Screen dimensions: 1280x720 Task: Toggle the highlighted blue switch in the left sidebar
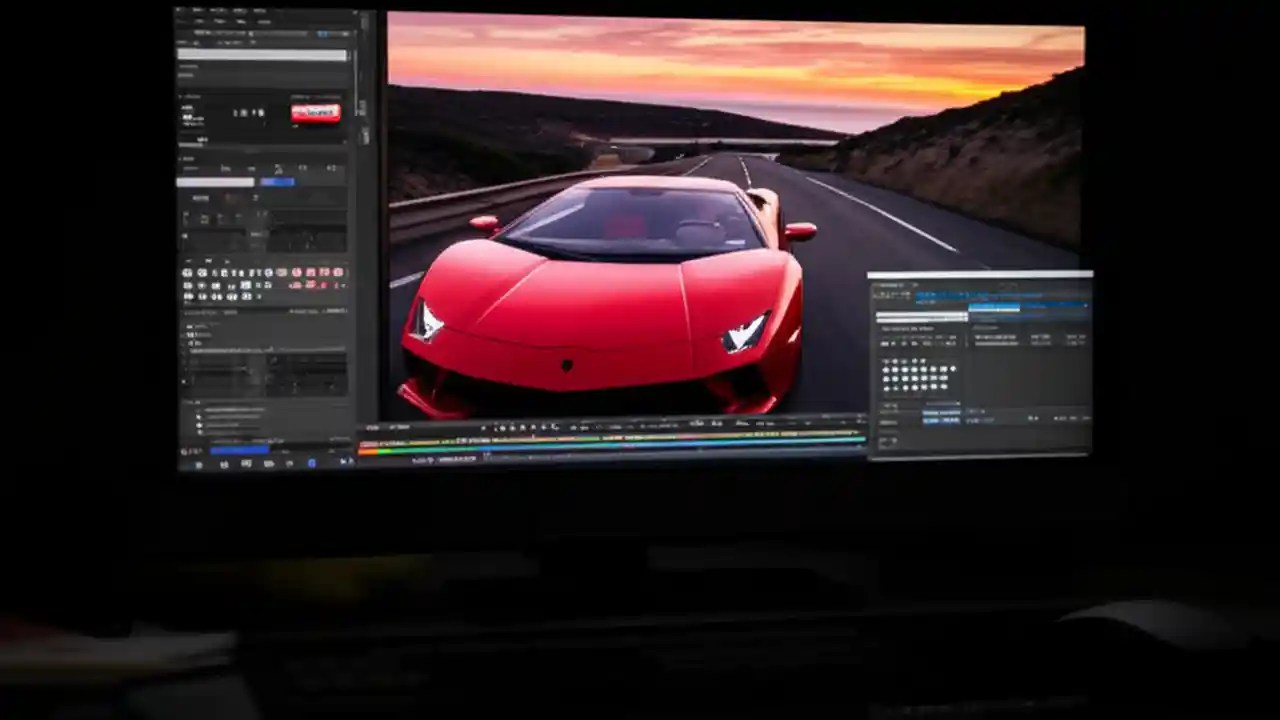[x=279, y=182]
